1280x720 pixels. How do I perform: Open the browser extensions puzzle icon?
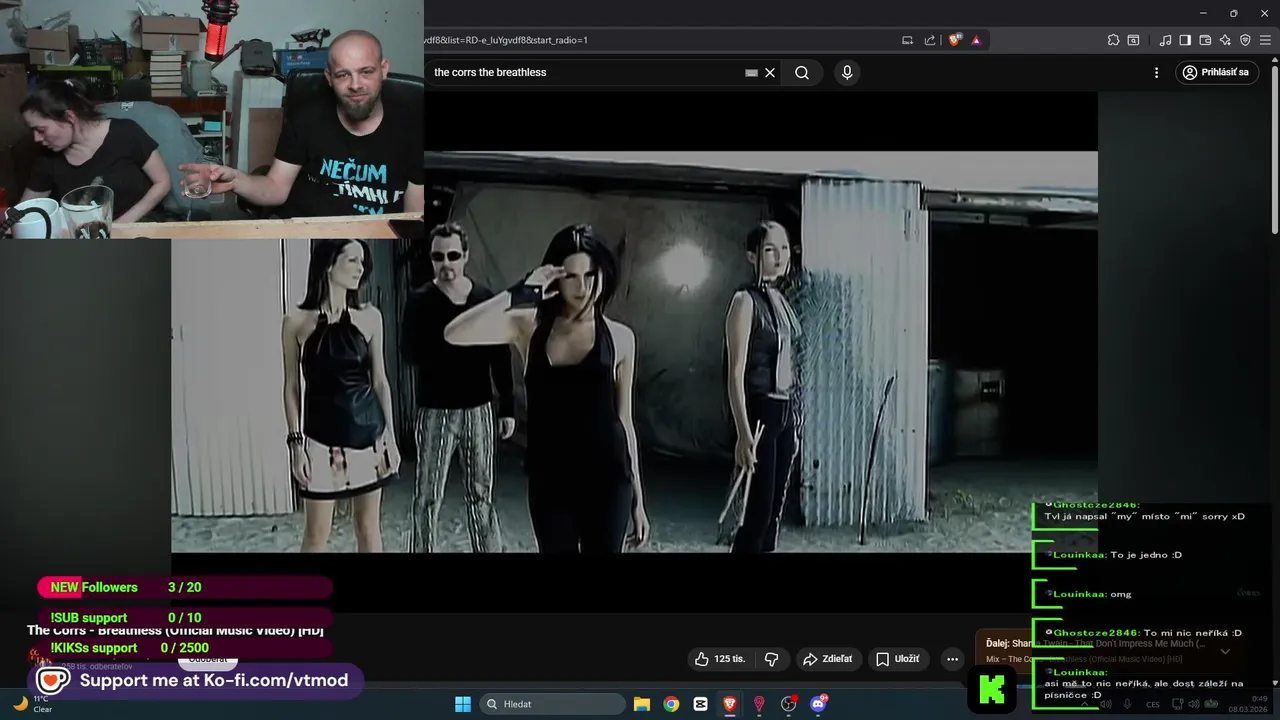click(x=1113, y=40)
